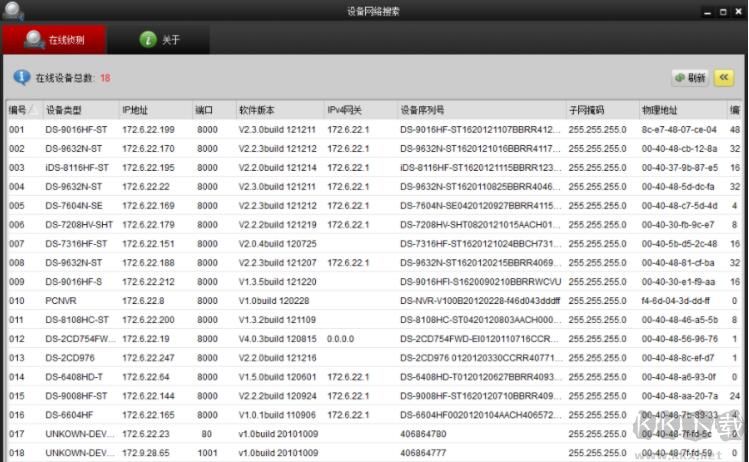Image resolution: width=749 pixels, height=462 pixels.
Task: Select IP address 172.6.22.188
Action: point(148,263)
